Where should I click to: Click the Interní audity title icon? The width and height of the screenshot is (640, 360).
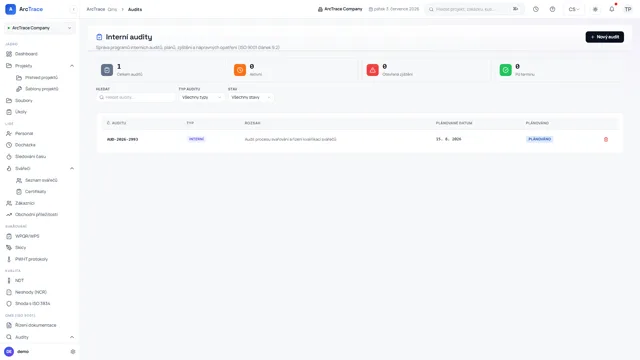point(99,37)
